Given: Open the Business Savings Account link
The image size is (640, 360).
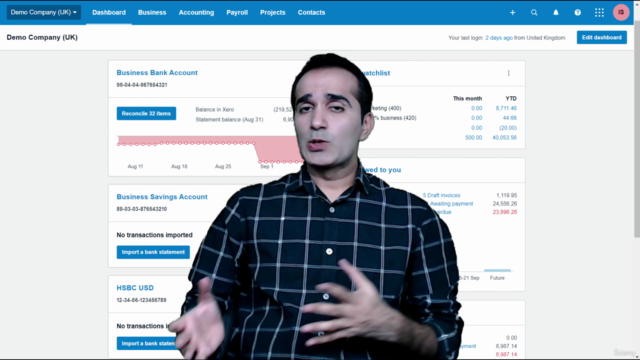Looking at the screenshot, I should tap(162, 197).
